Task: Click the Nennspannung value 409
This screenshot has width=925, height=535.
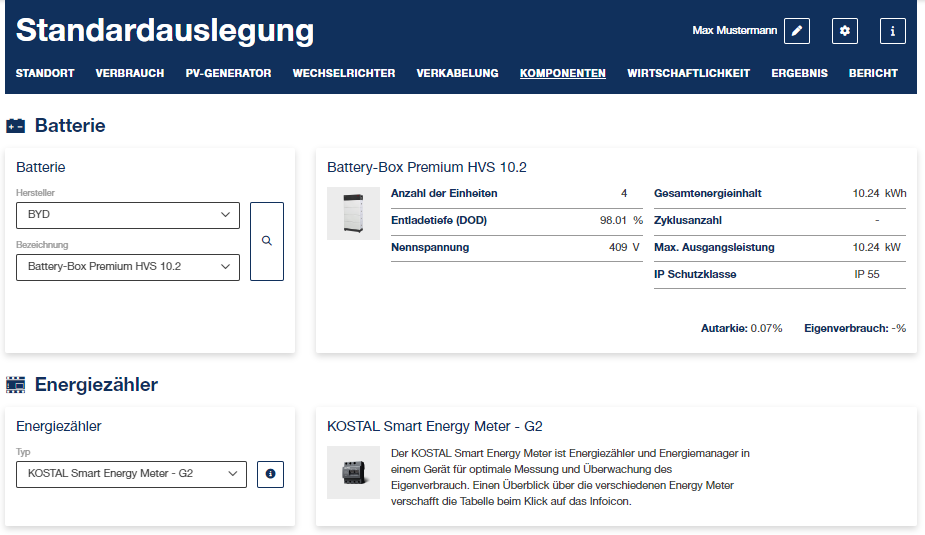Action: pyautogui.click(x=618, y=248)
